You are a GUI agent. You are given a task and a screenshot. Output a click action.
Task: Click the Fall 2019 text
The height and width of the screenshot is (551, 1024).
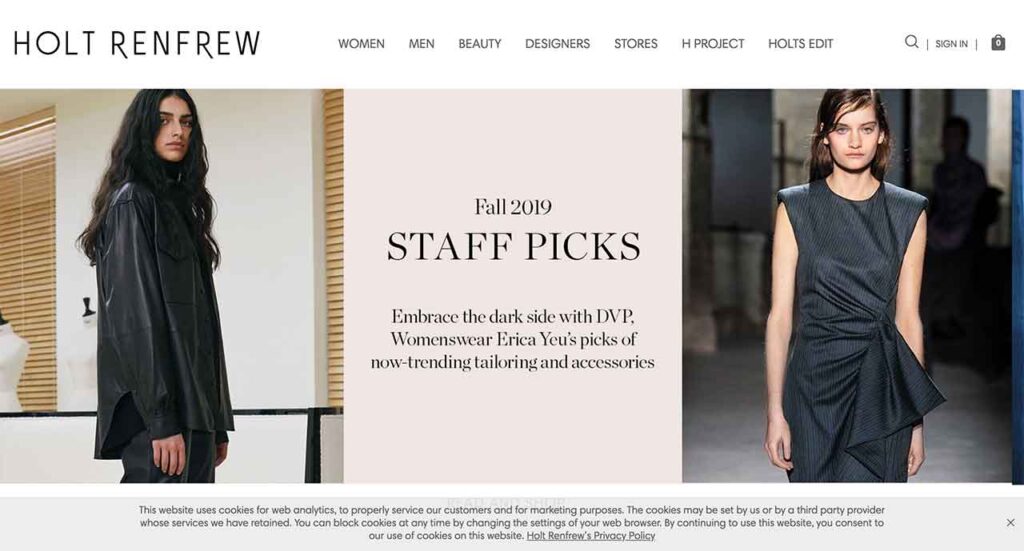point(513,207)
